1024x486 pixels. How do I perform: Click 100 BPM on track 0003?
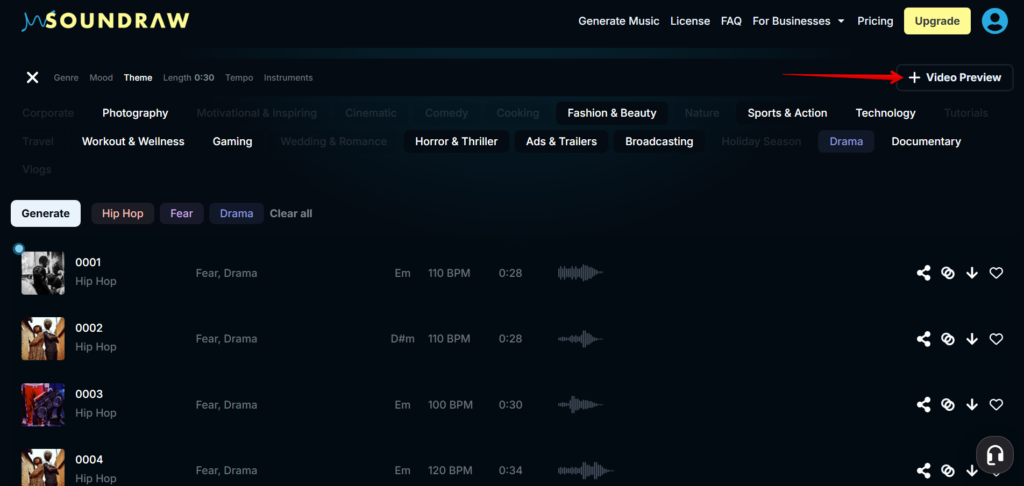450,405
